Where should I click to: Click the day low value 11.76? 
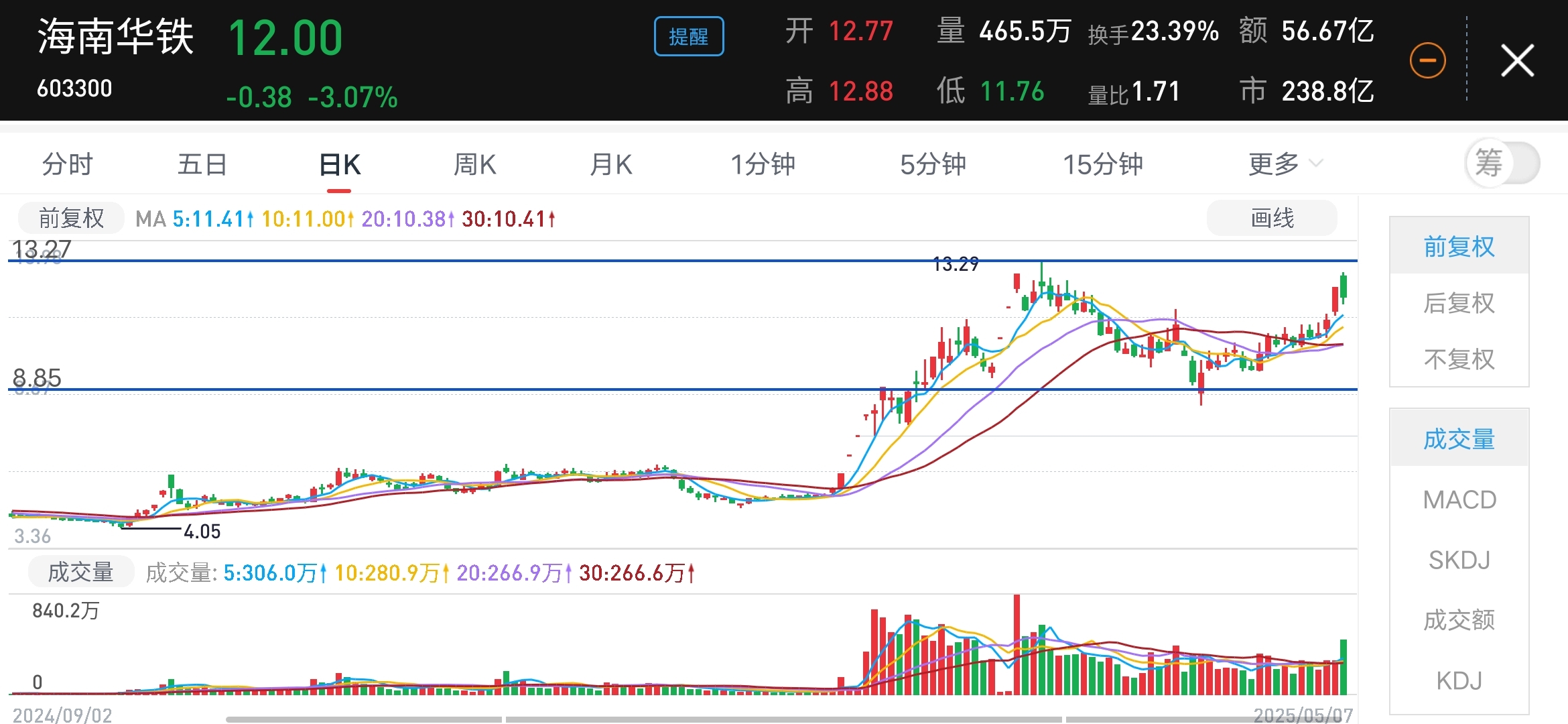(x=1012, y=91)
